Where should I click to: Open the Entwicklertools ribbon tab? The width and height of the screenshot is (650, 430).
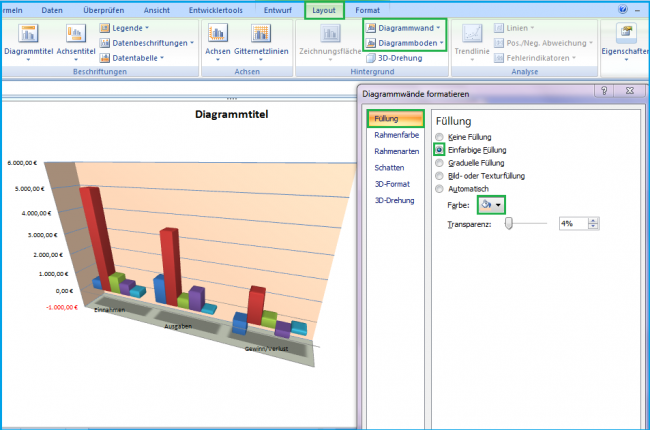(x=216, y=10)
